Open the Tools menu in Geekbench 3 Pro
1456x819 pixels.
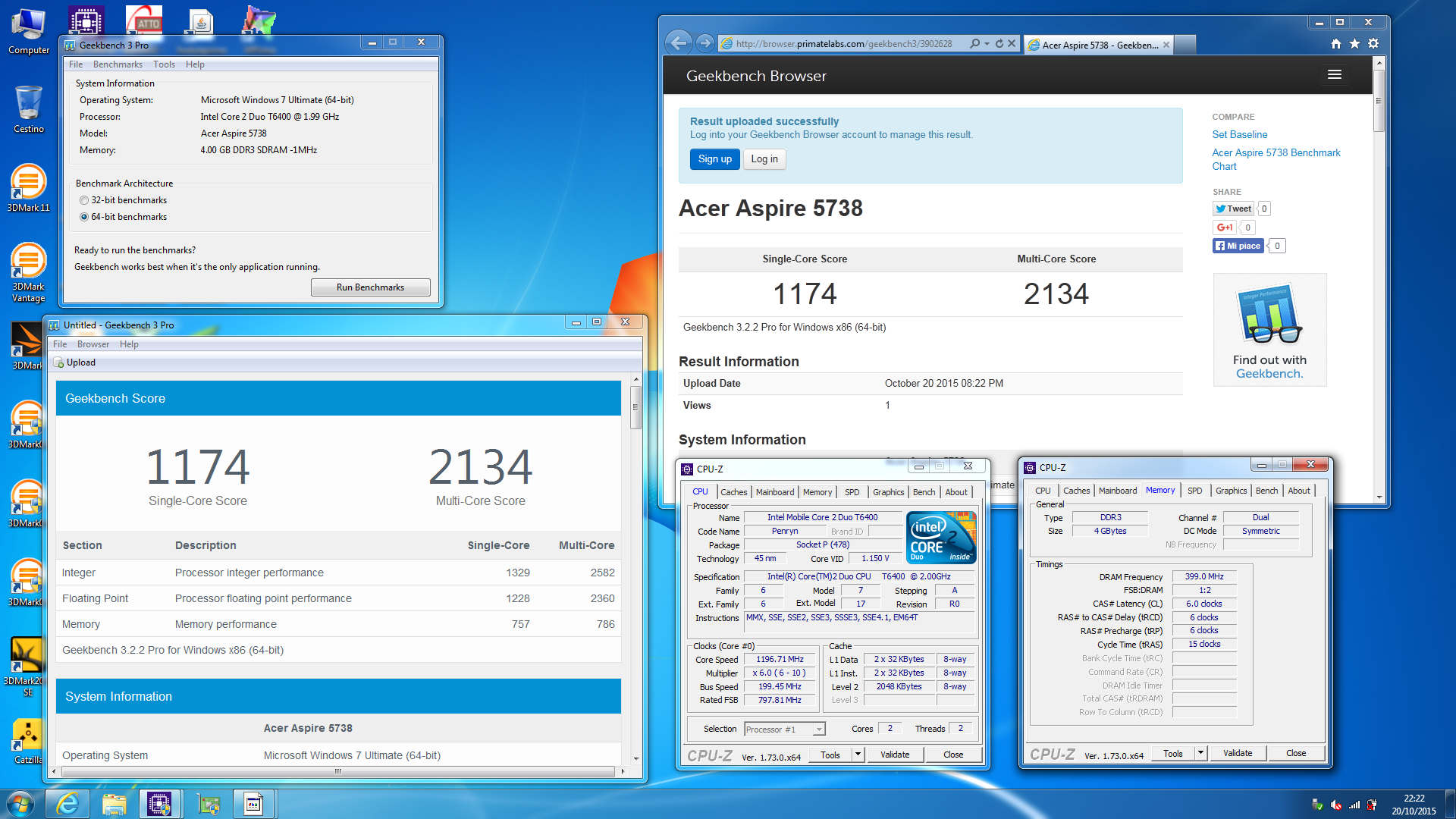[164, 64]
